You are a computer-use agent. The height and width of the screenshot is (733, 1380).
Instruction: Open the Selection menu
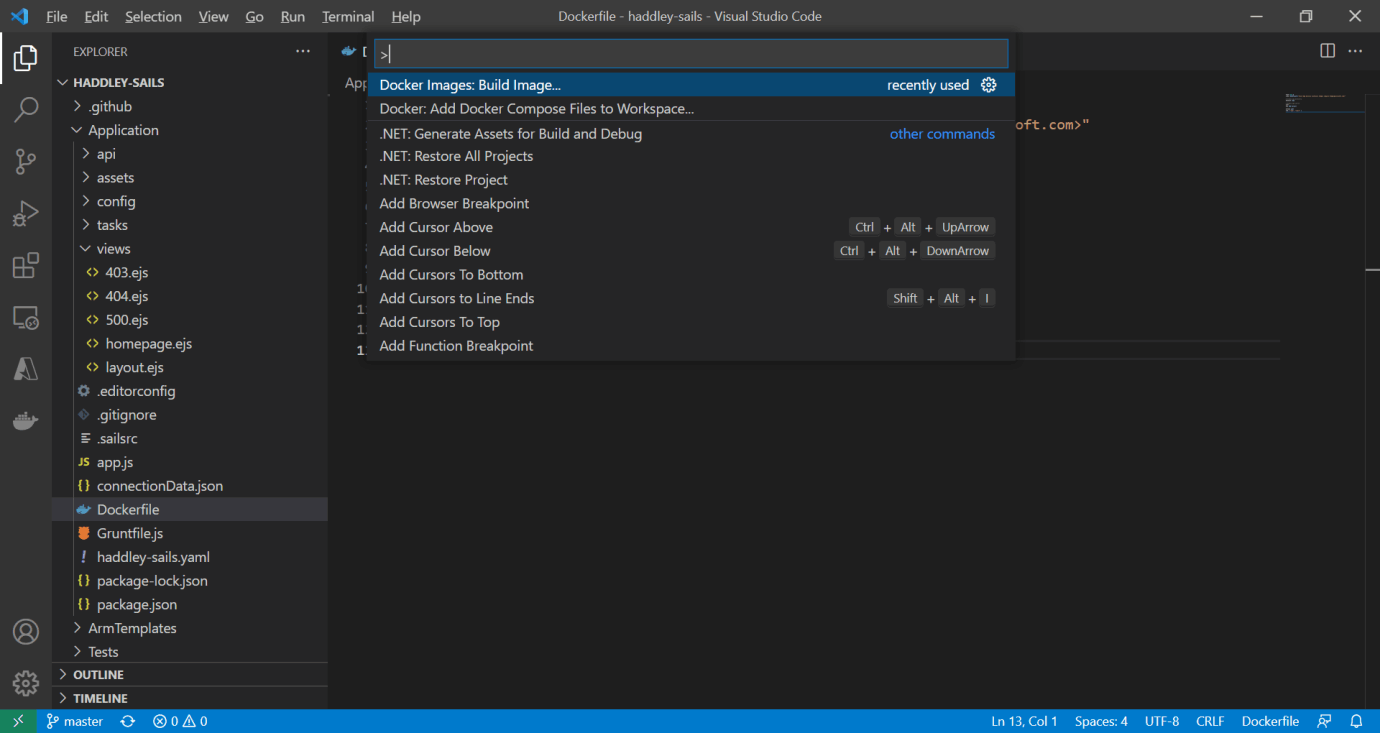pyautogui.click(x=153, y=16)
